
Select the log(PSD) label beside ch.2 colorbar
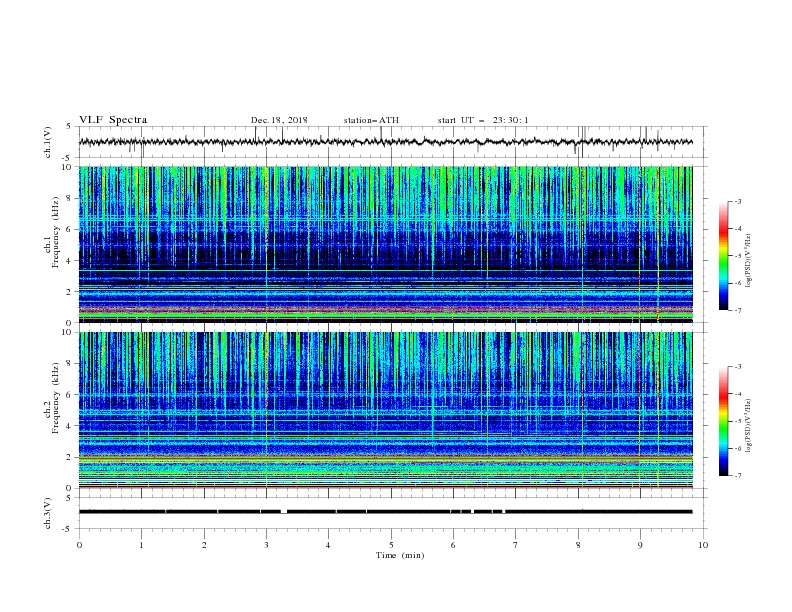(x=749, y=426)
